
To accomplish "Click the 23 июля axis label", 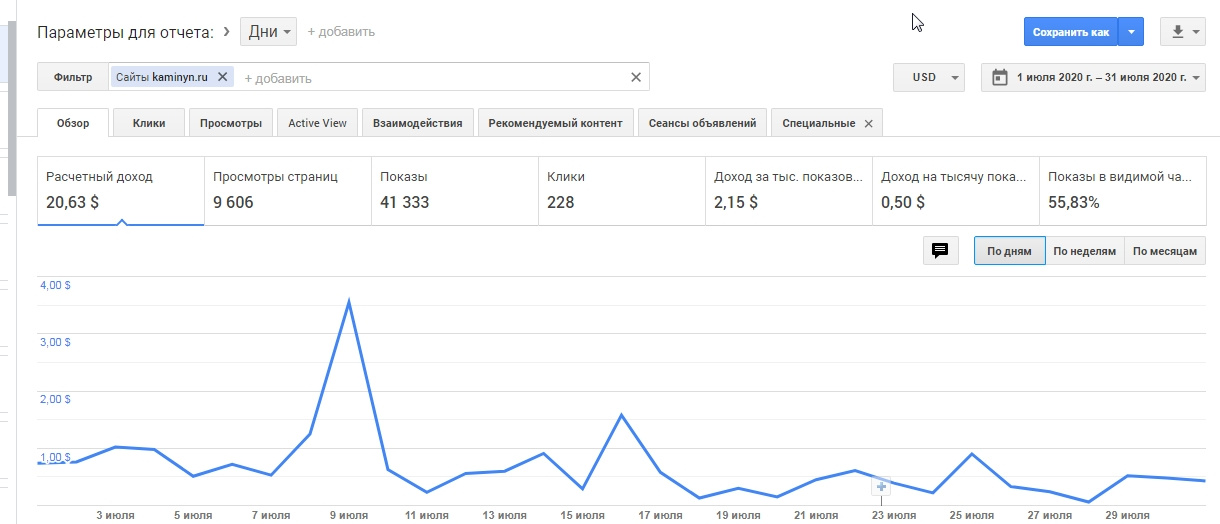I will (x=893, y=515).
